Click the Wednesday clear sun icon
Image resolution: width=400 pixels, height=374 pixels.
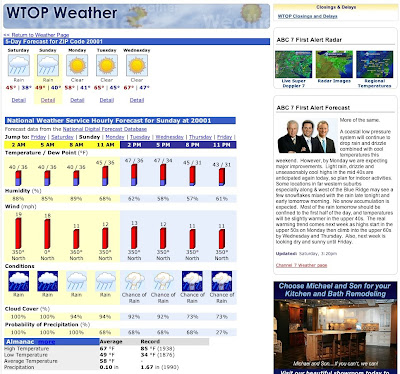137,65
